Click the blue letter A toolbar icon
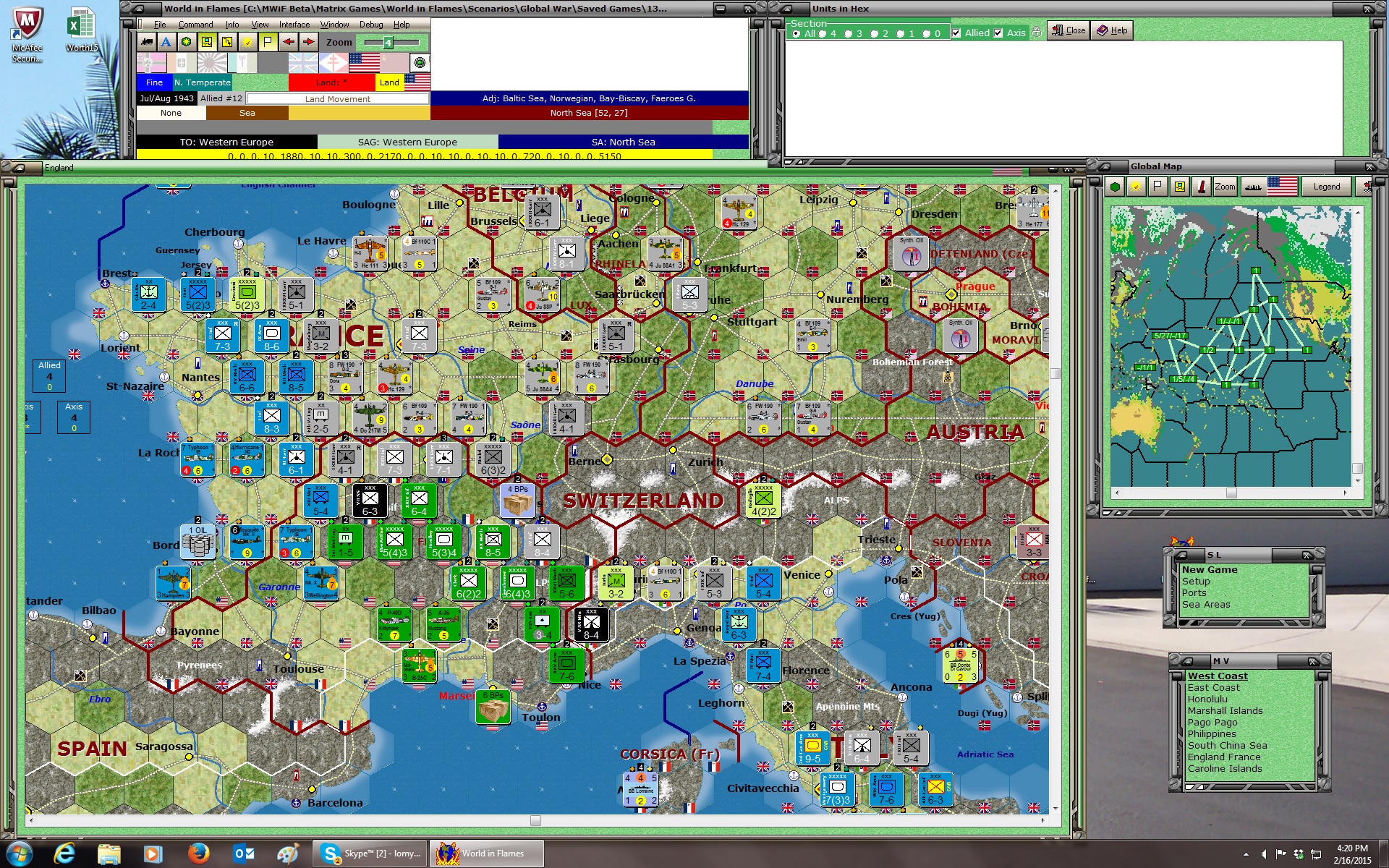 [166, 42]
